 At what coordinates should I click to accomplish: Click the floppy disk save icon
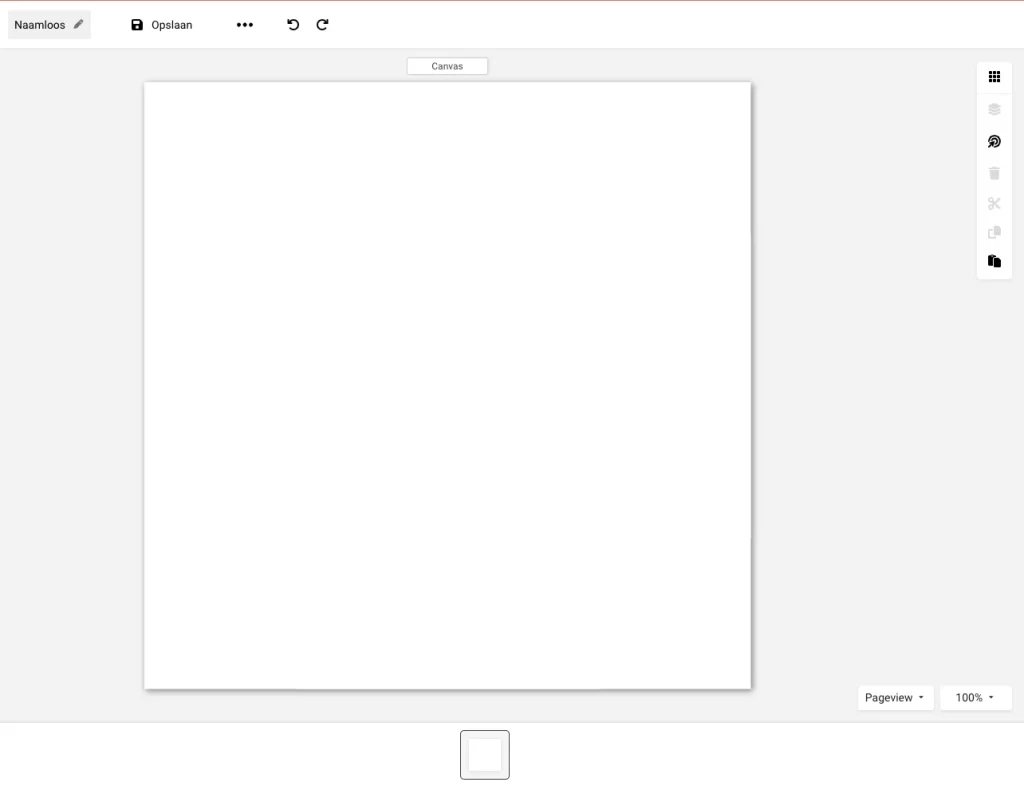tap(137, 25)
